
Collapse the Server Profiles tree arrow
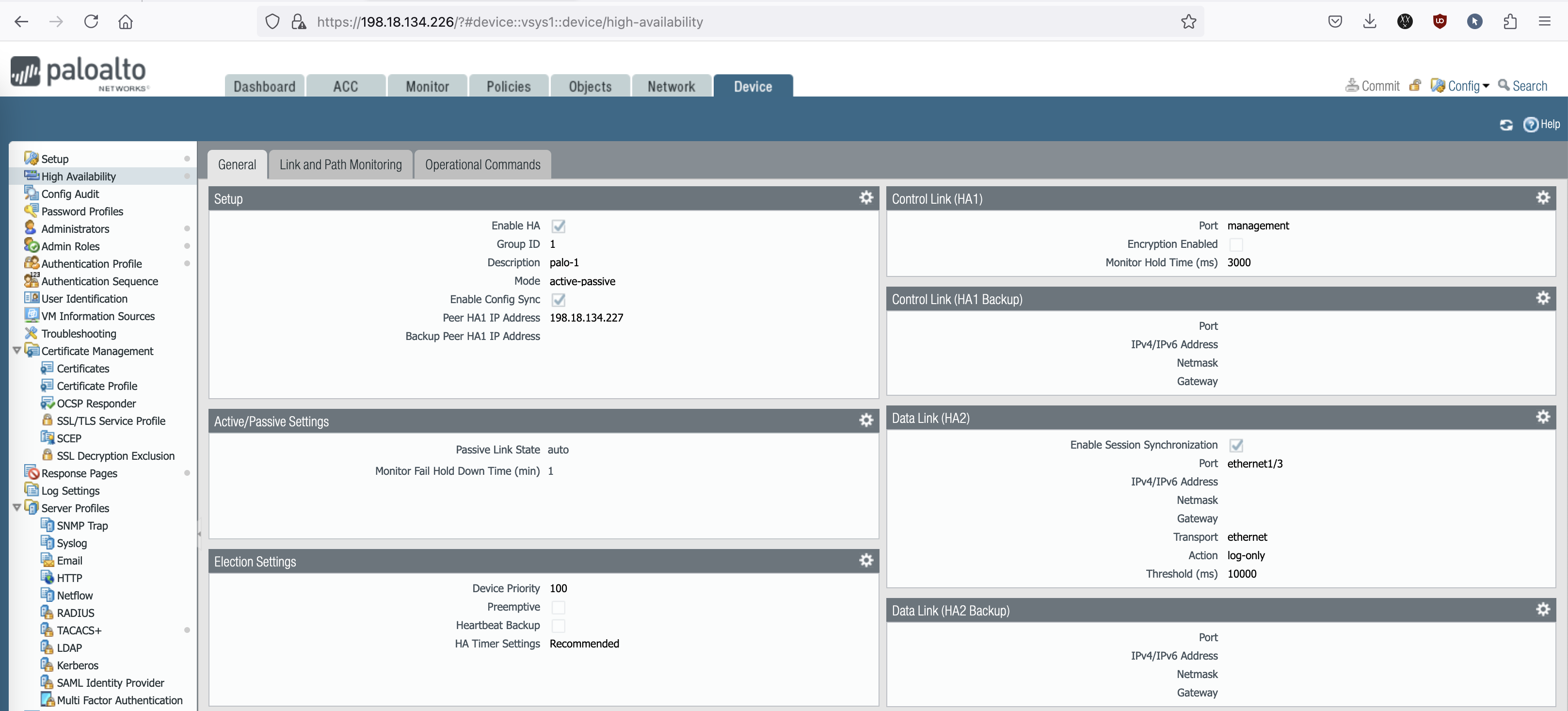17,508
